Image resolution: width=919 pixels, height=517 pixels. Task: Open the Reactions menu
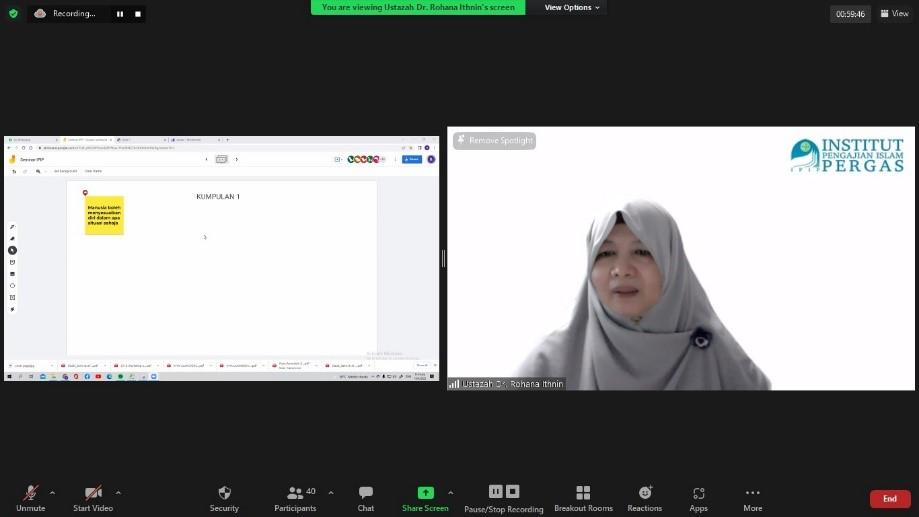click(x=645, y=499)
